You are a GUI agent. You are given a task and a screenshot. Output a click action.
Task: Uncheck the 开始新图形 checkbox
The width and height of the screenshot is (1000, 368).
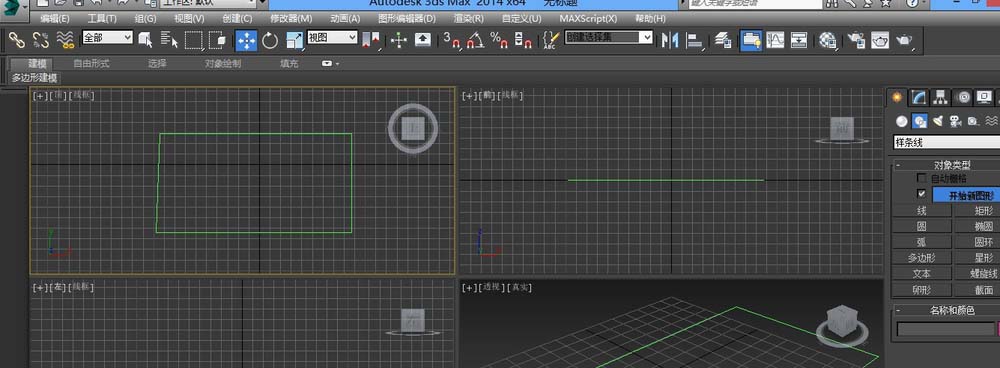pos(921,194)
